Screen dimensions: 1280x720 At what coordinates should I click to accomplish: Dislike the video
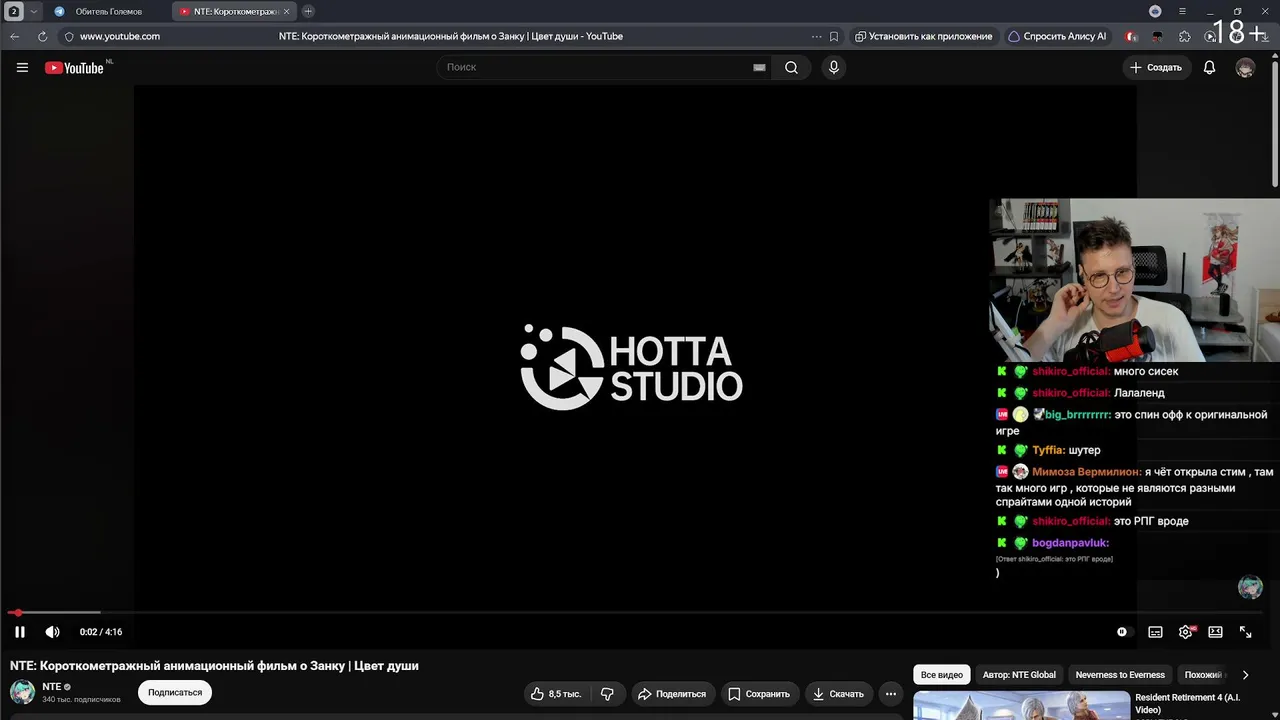coord(607,694)
